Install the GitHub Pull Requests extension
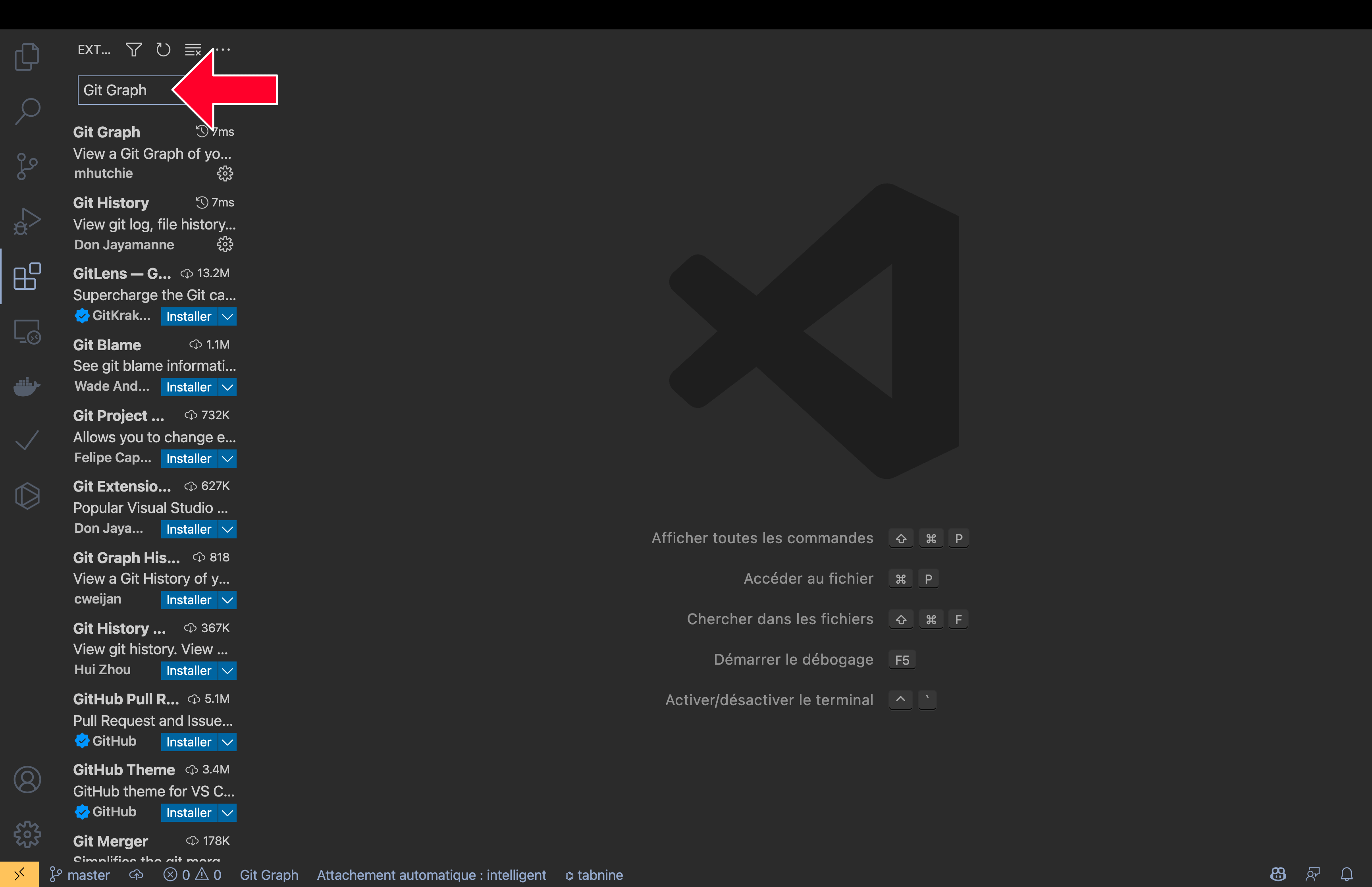Screen dimensions: 1372x887 pos(189,742)
